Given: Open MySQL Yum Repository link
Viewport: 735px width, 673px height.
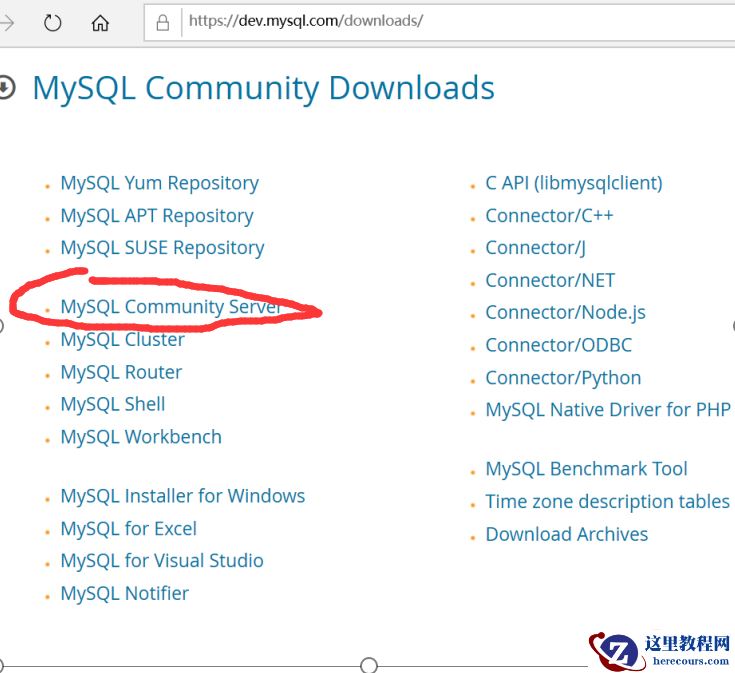Looking at the screenshot, I should [x=159, y=183].
